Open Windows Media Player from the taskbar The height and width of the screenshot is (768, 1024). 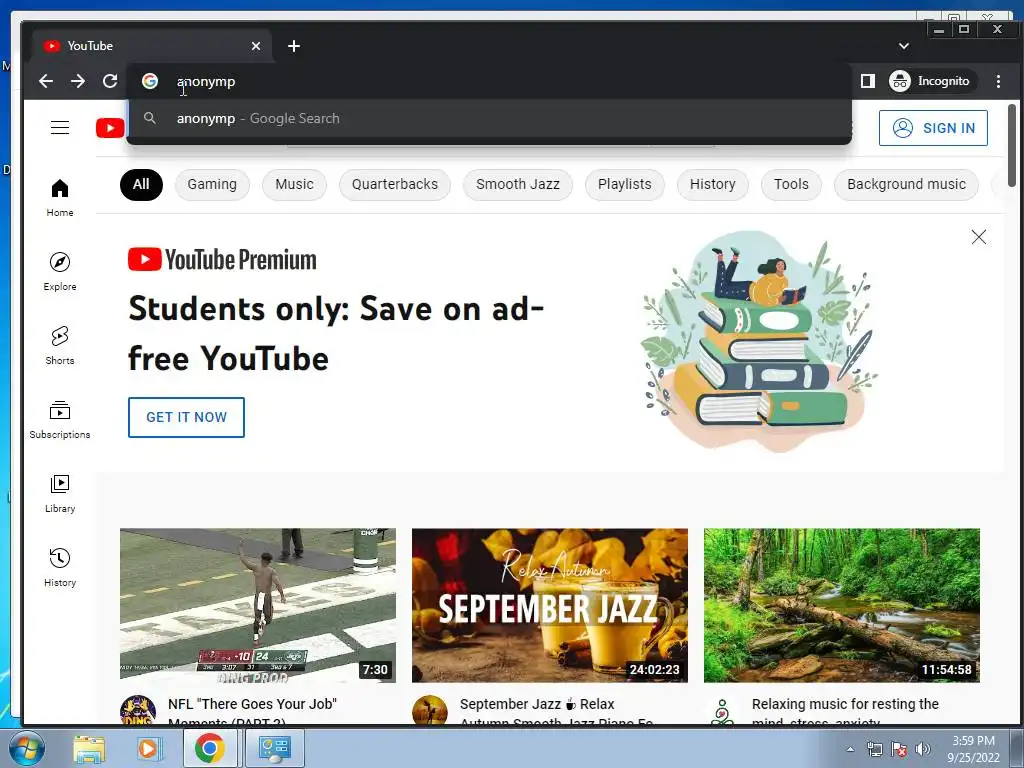coord(148,748)
